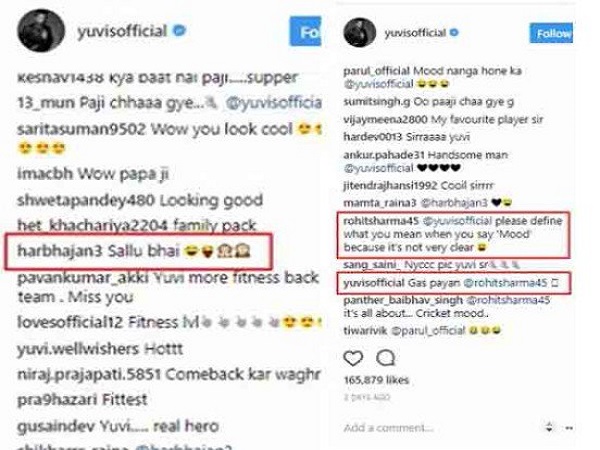This screenshot has height=450, width=600.
Task: Open rohitsharma45 commenter username
Action: point(381,221)
